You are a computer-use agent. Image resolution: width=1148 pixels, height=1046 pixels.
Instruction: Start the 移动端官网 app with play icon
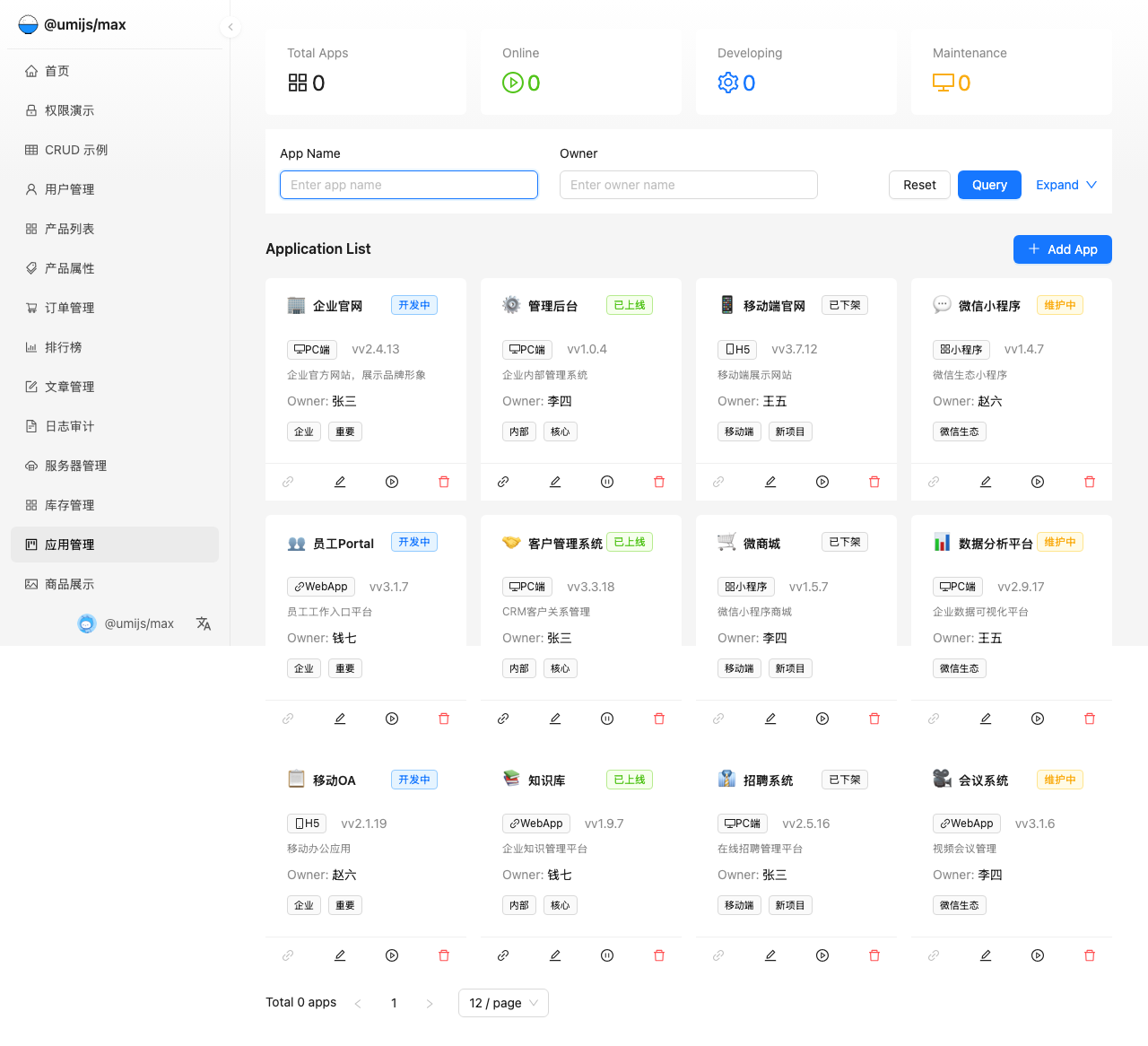[822, 482]
